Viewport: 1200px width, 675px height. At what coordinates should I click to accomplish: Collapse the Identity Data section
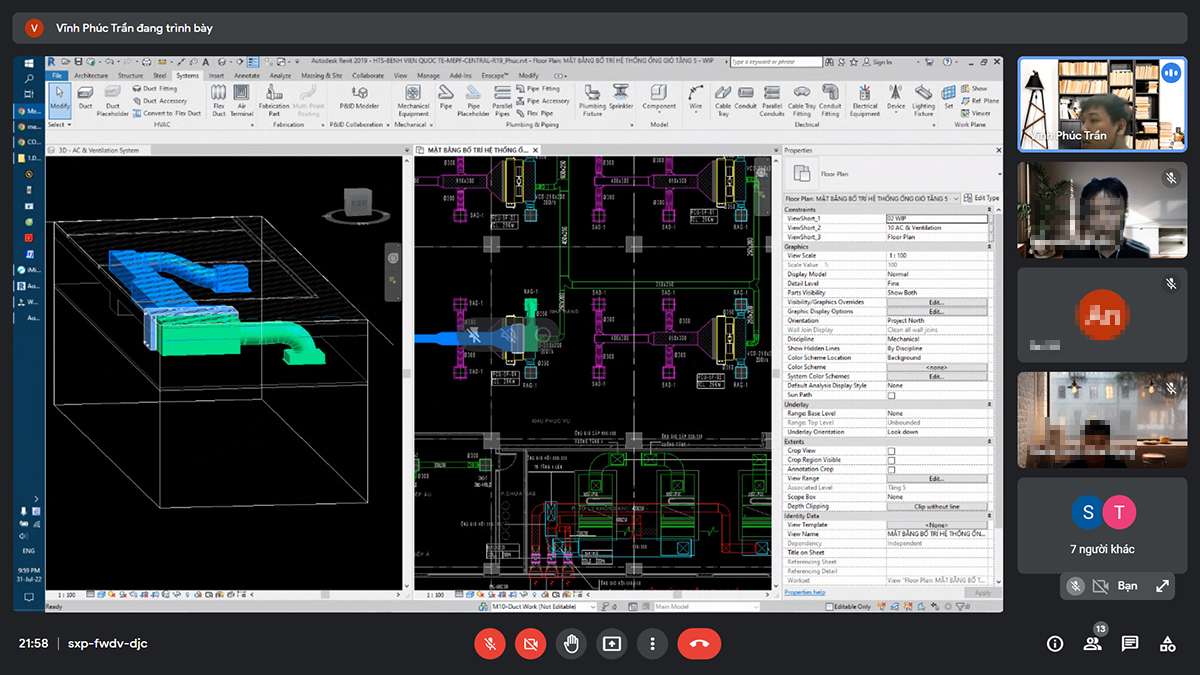(991, 515)
